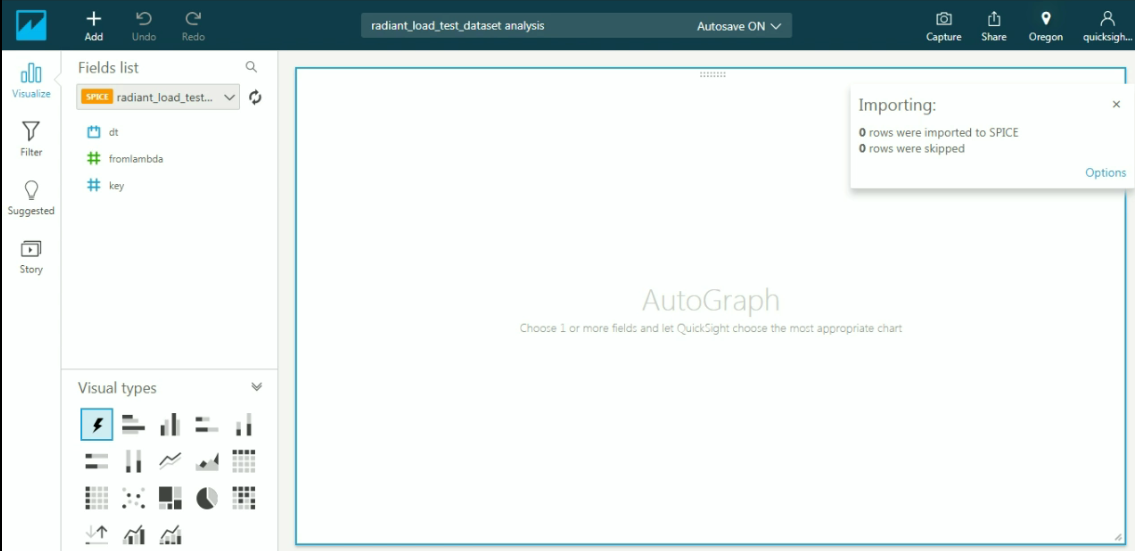The width and height of the screenshot is (1135, 551).
Task: Select the key field
Action: tap(105, 185)
